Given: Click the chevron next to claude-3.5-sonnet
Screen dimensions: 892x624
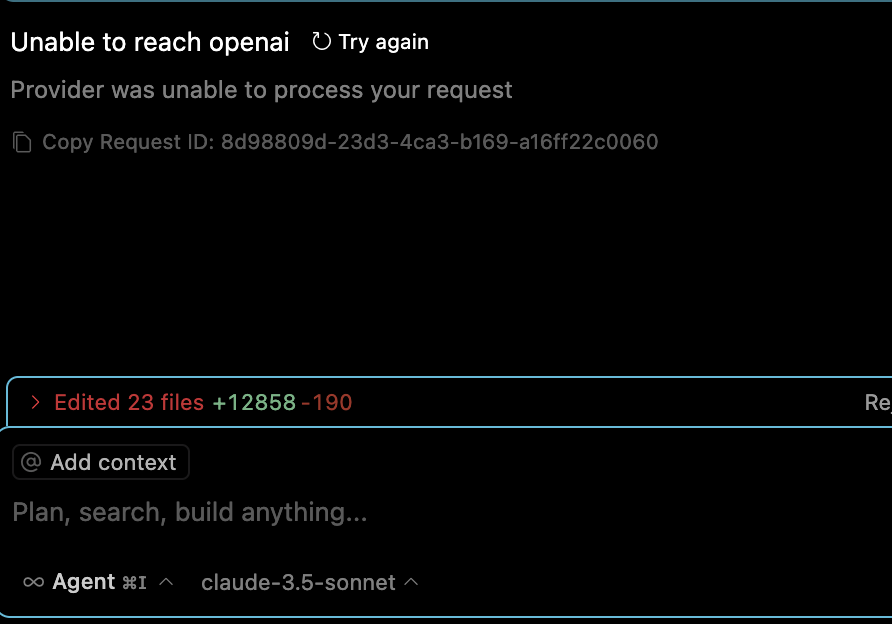Looking at the screenshot, I should click(411, 582).
